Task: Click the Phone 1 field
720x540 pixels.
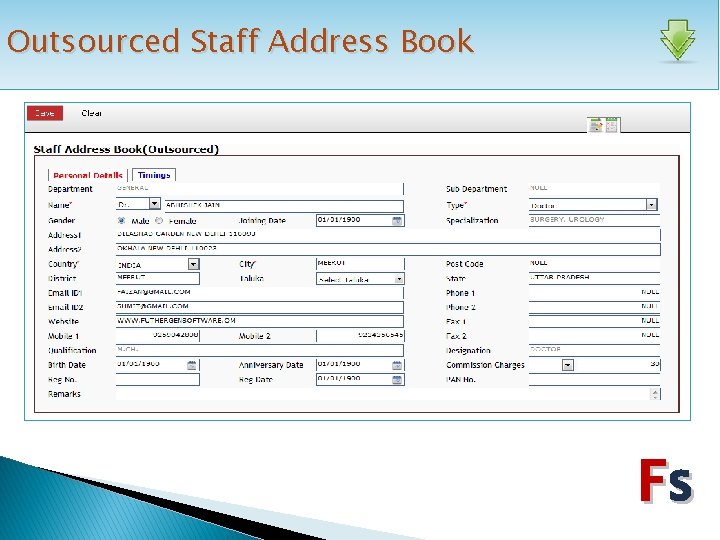Action: (x=595, y=292)
